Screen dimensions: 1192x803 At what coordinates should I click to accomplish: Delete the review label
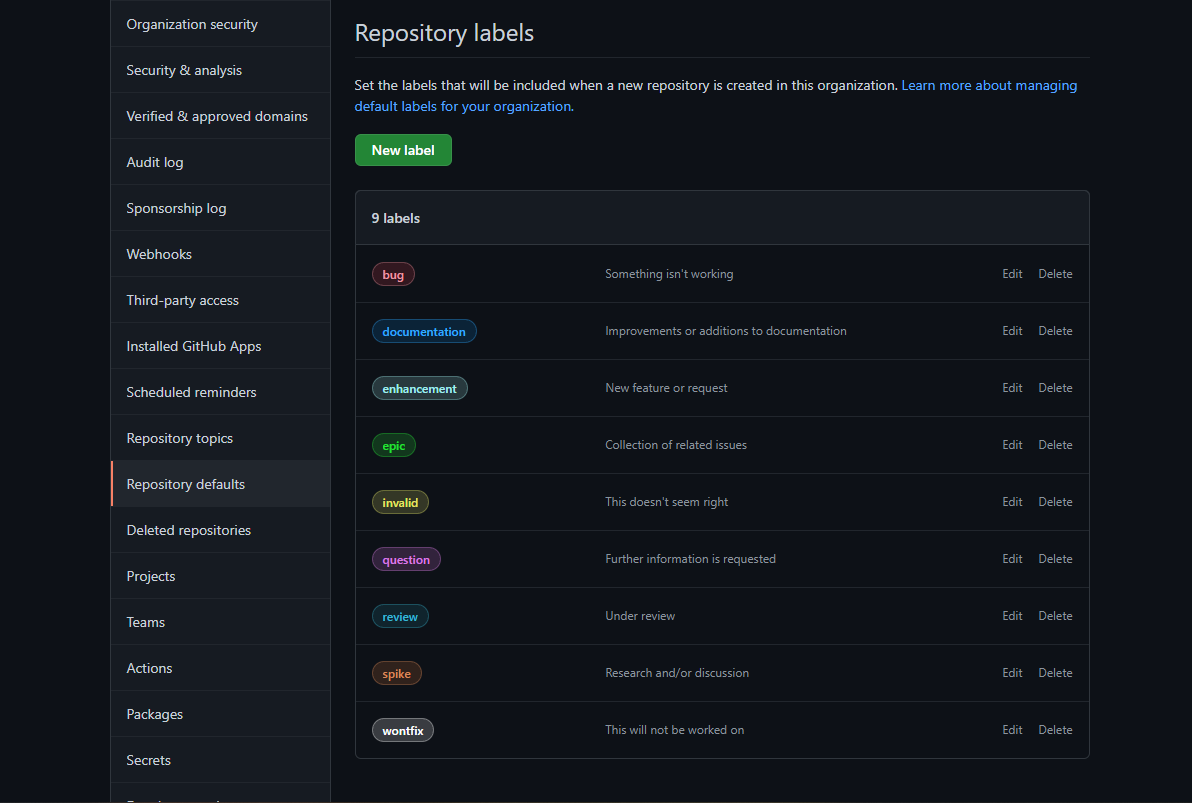click(1055, 616)
